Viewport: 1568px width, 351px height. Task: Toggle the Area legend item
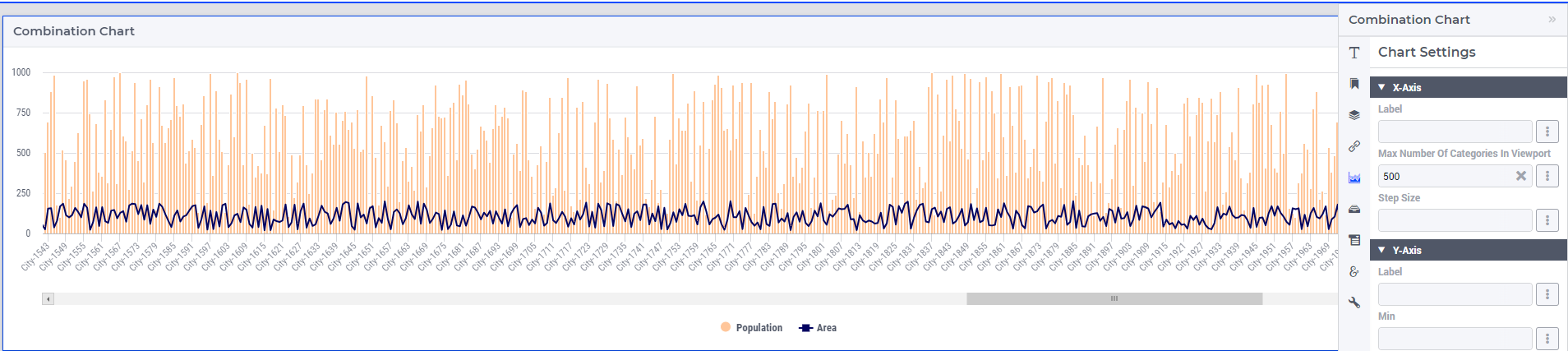click(x=818, y=327)
